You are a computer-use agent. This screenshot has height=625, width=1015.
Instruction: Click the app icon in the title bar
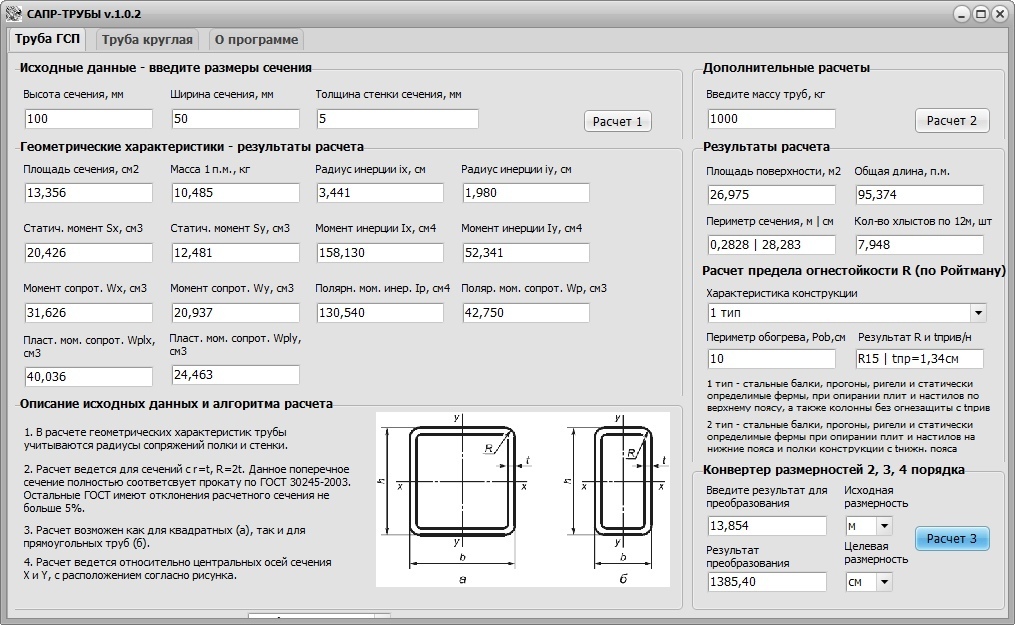tap(13, 13)
